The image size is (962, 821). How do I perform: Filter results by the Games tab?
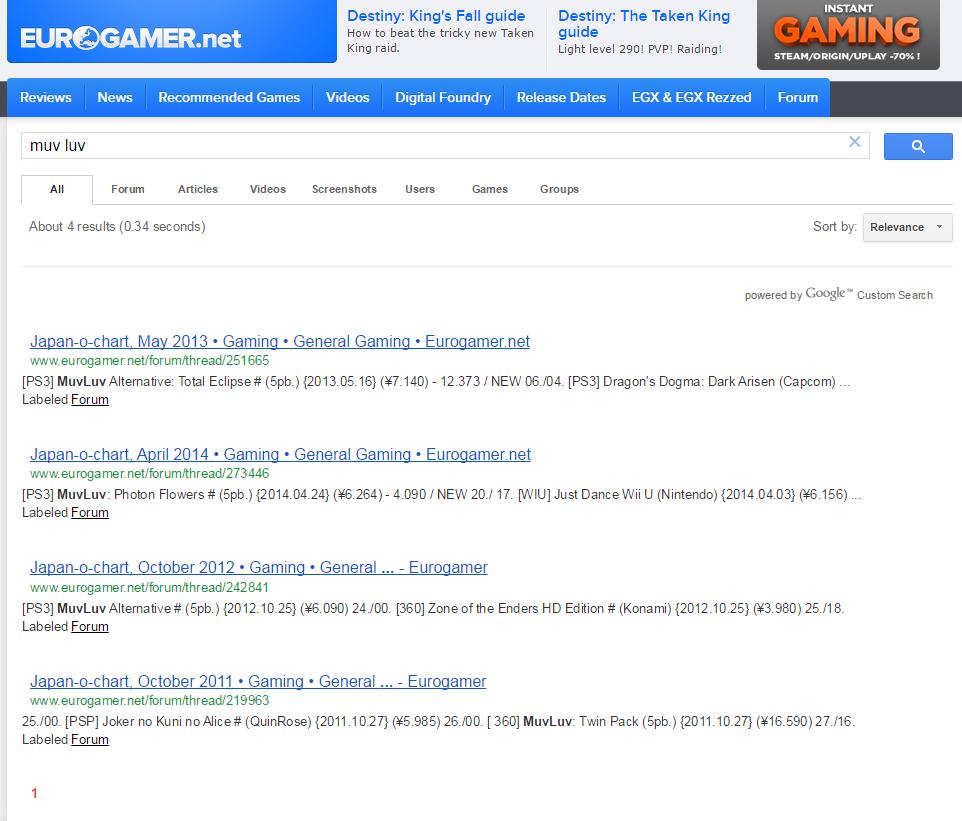point(490,189)
